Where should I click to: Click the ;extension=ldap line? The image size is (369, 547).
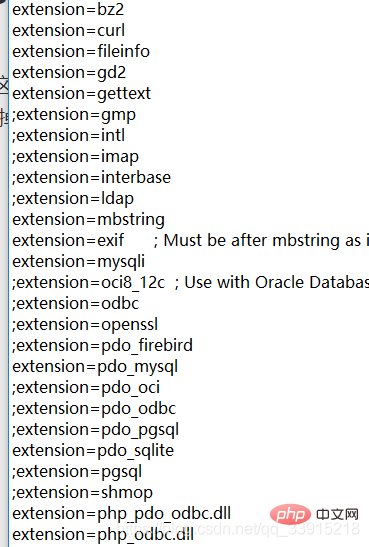[73, 198]
